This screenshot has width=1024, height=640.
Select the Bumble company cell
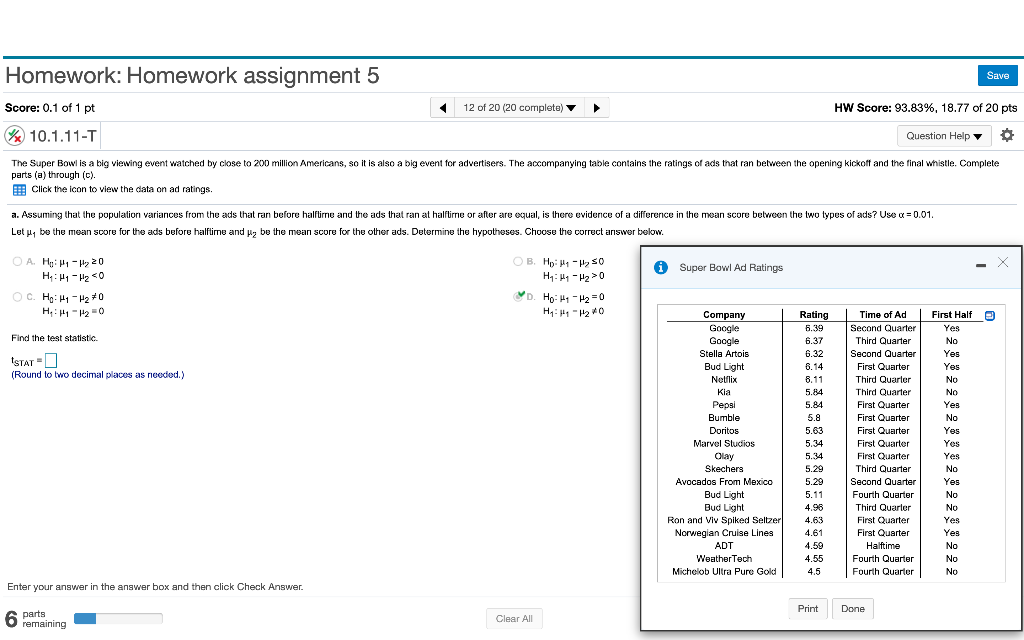[724, 418]
